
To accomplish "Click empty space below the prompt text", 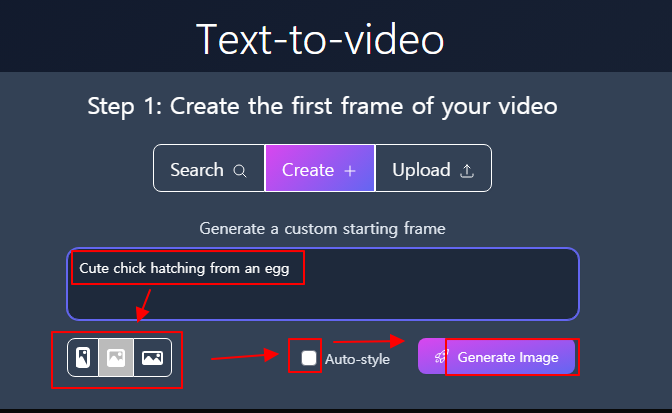I will tap(323, 300).
